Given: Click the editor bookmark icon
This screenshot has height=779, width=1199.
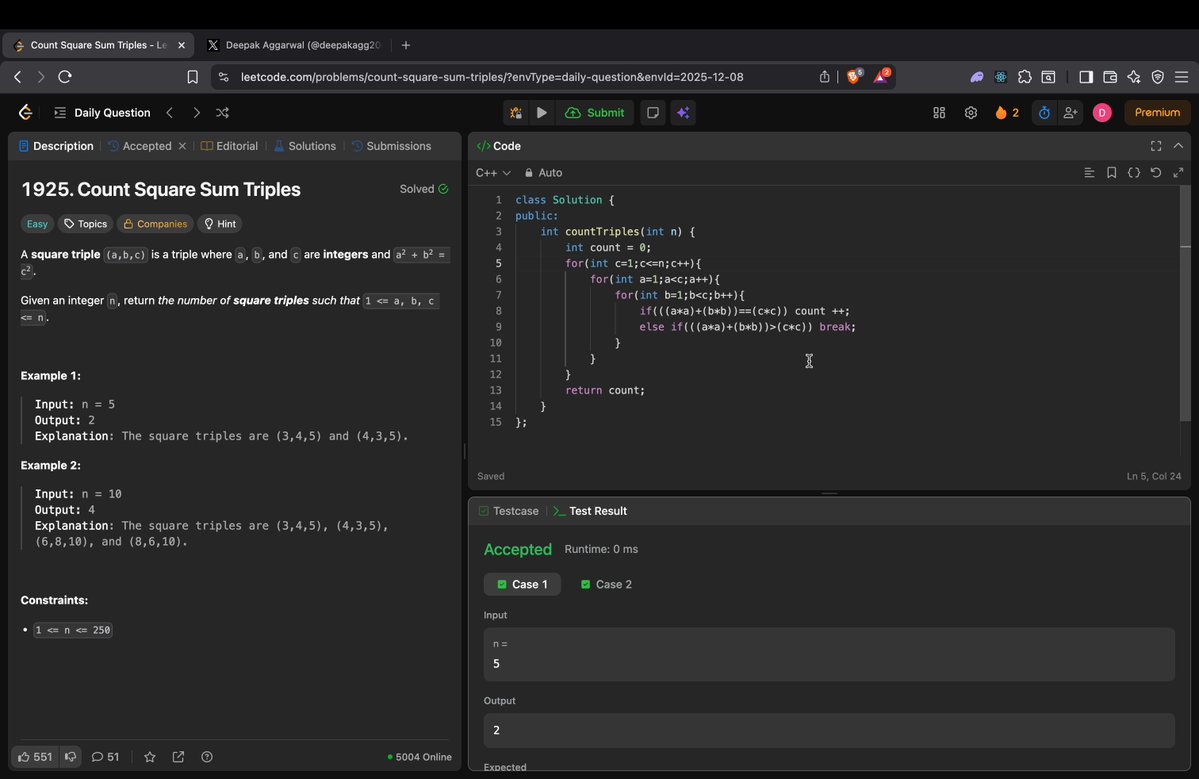Looking at the screenshot, I should click(x=1111, y=173).
